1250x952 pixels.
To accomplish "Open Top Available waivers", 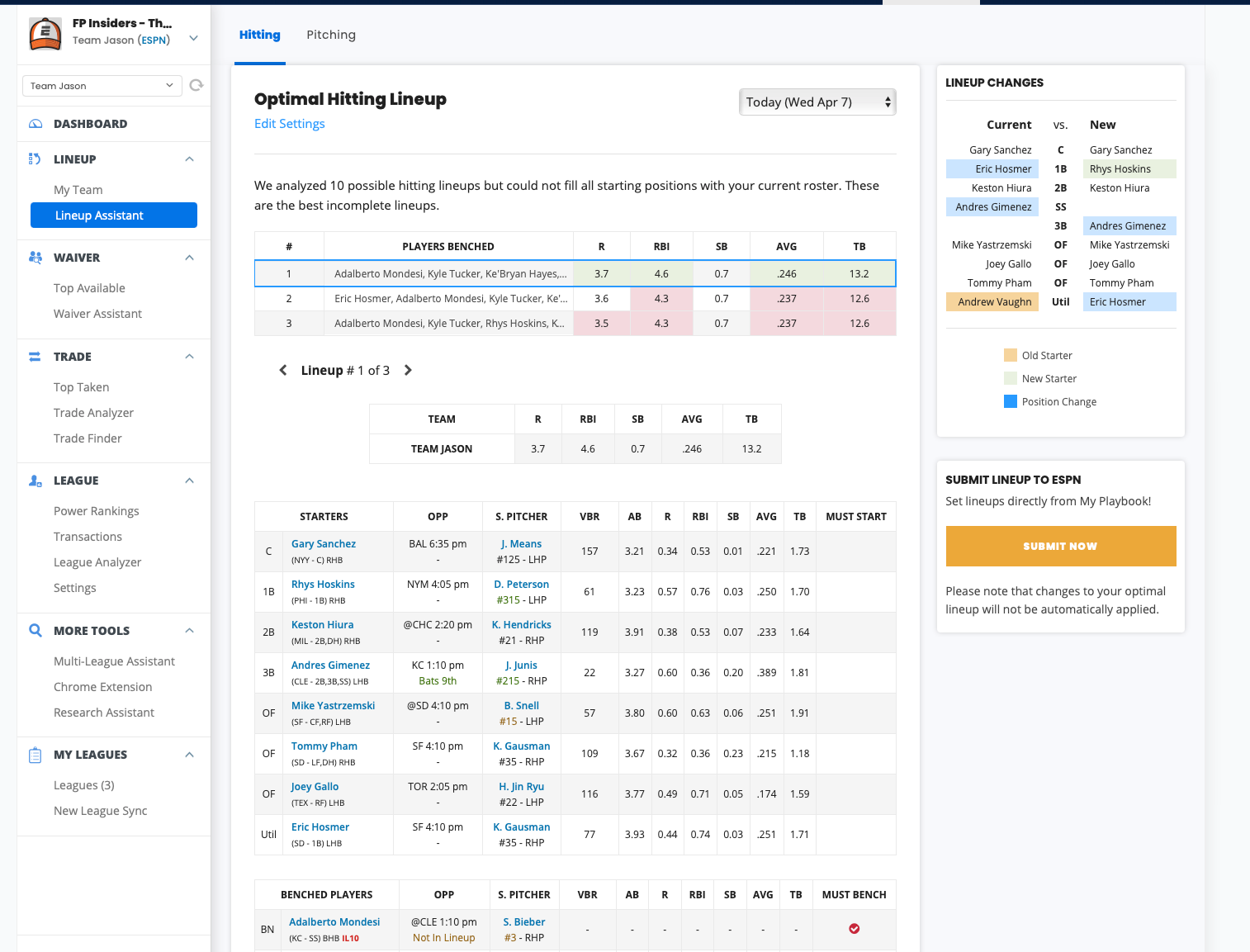I will pos(89,288).
